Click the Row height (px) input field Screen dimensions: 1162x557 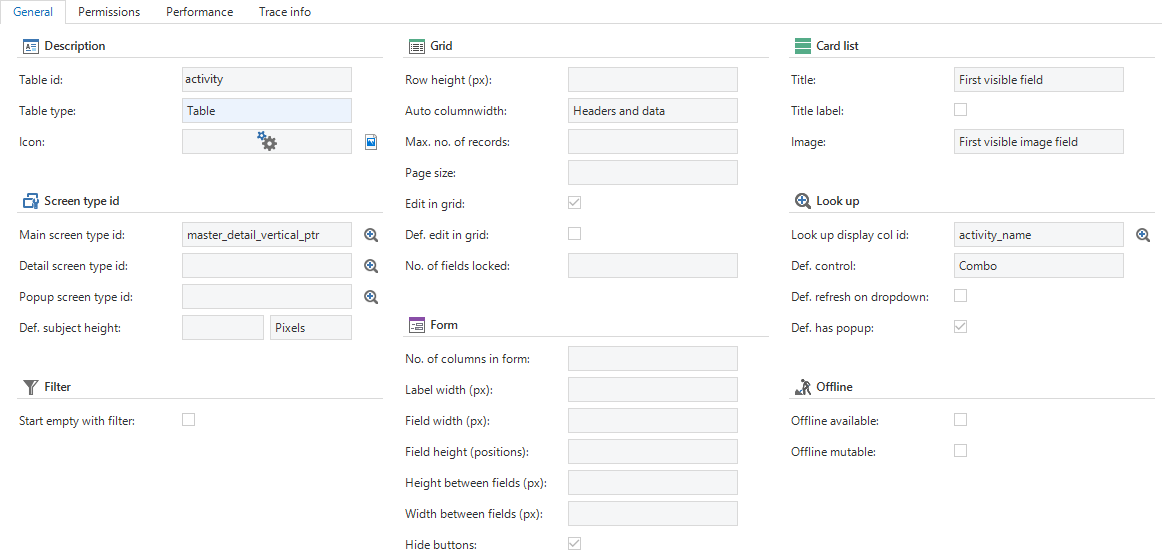(x=652, y=80)
